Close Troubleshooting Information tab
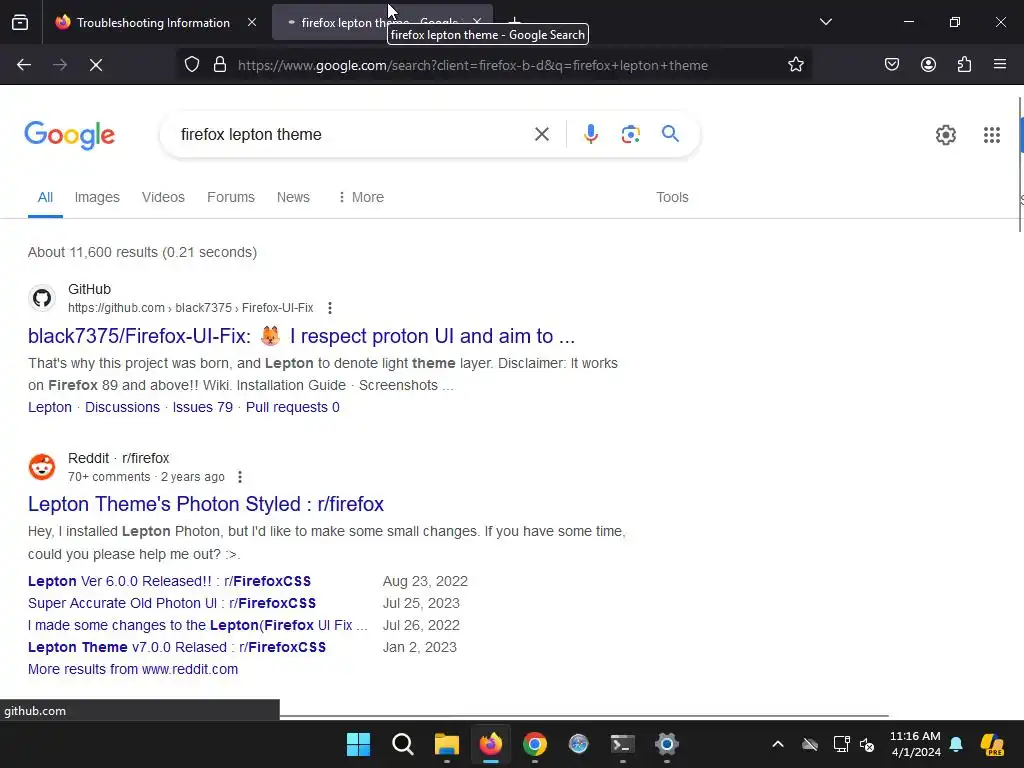This screenshot has width=1024, height=768. click(x=251, y=22)
